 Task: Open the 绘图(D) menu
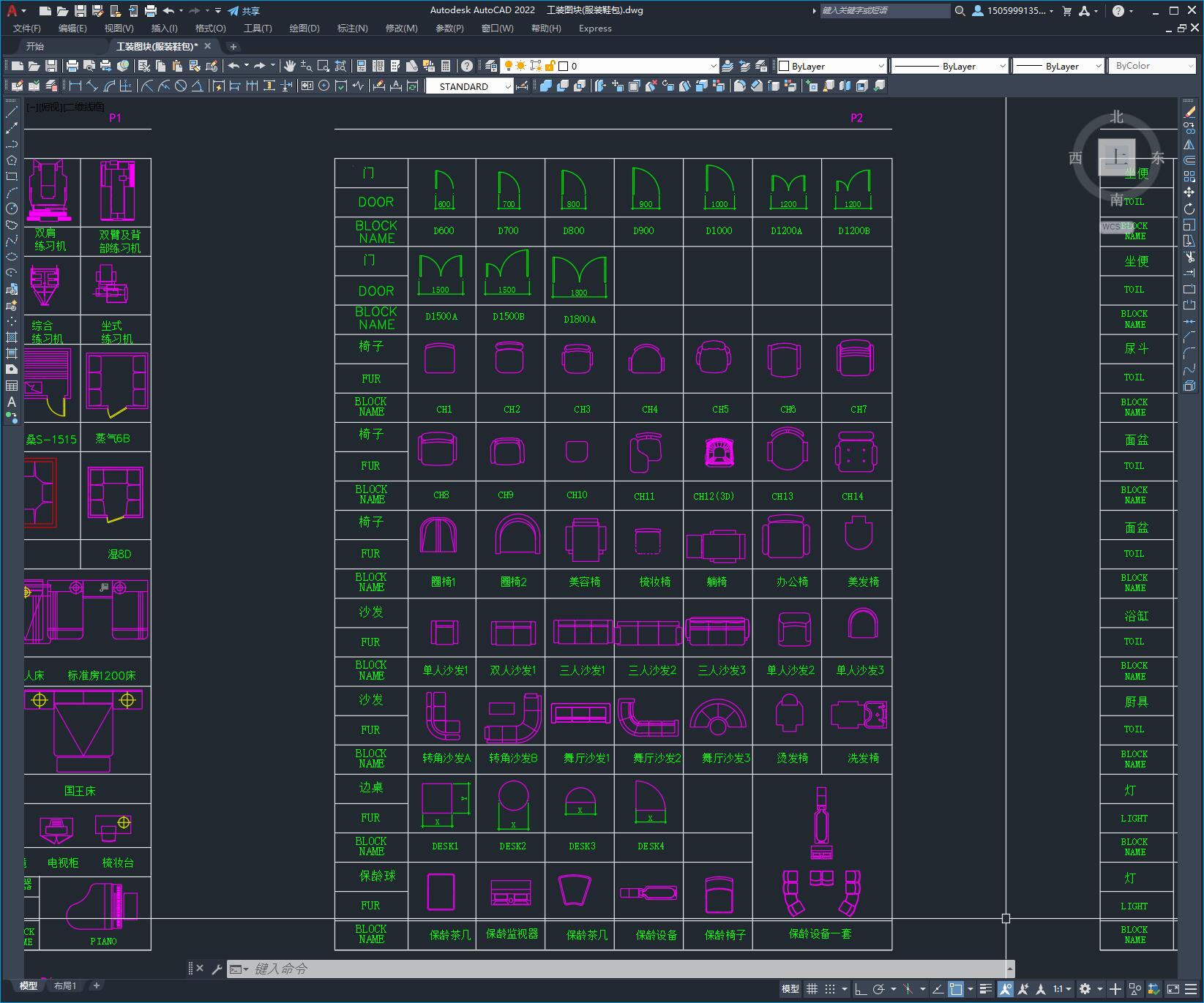click(x=304, y=29)
